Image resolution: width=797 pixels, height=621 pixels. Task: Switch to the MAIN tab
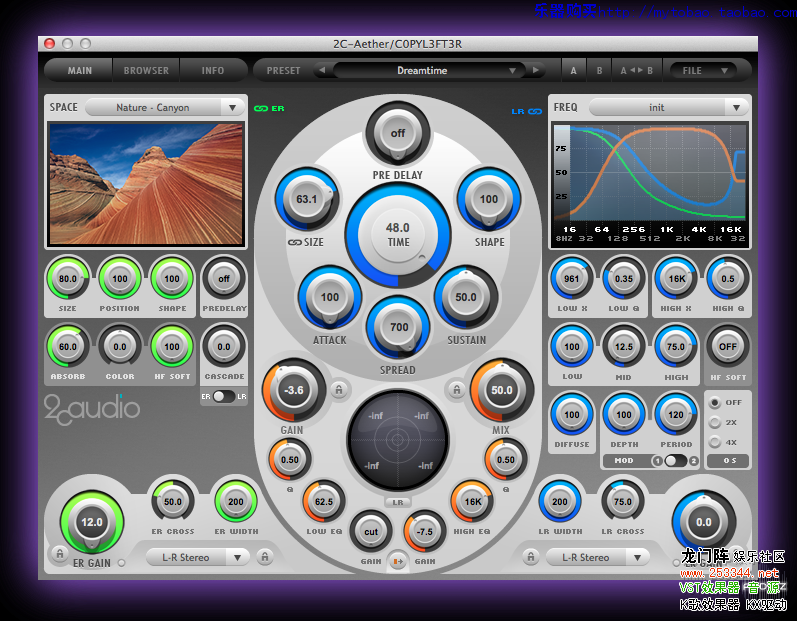(79, 70)
